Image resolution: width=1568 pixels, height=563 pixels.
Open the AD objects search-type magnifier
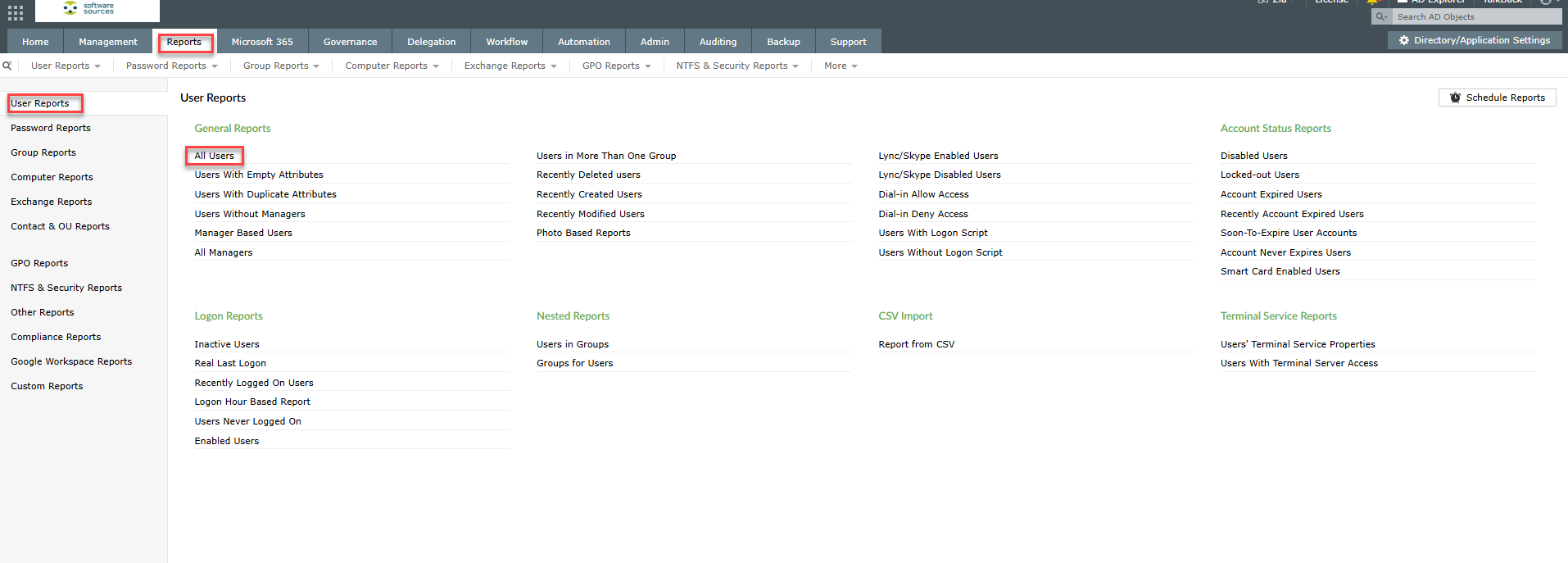1381,16
